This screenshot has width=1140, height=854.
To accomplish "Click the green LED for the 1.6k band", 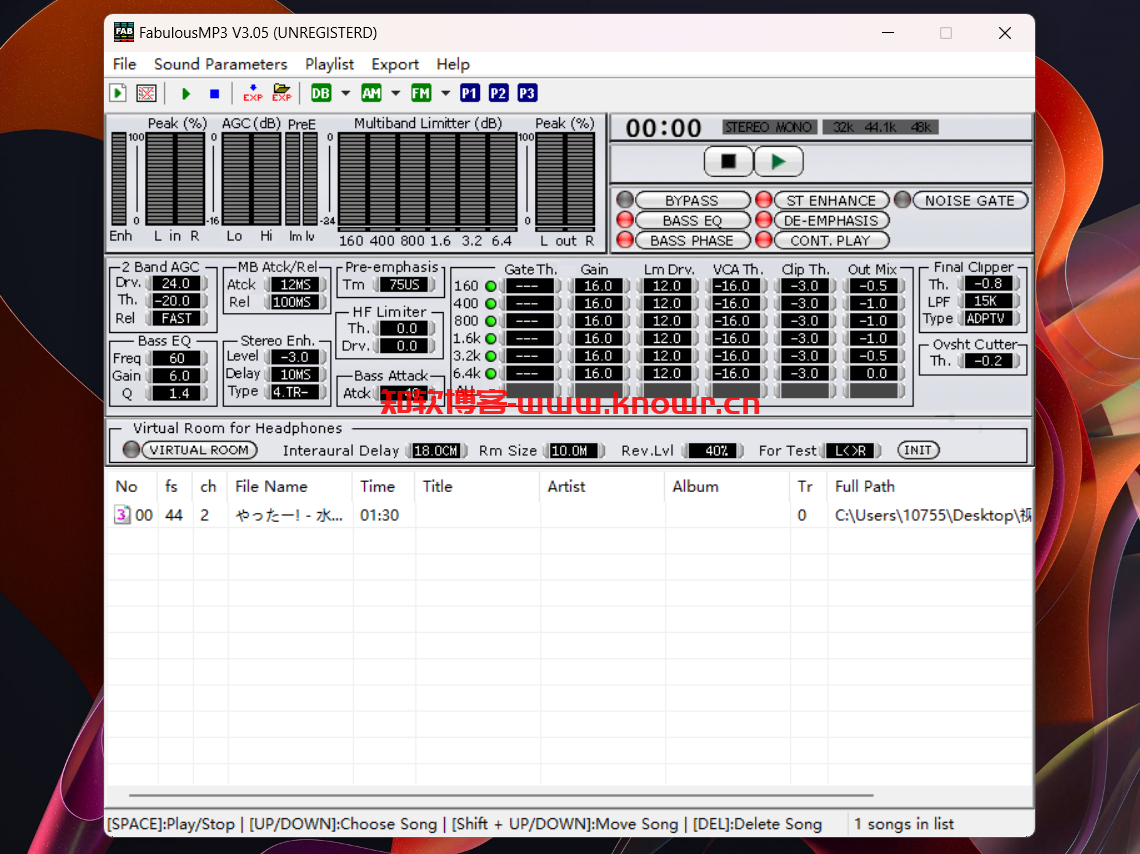I will click(x=491, y=339).
